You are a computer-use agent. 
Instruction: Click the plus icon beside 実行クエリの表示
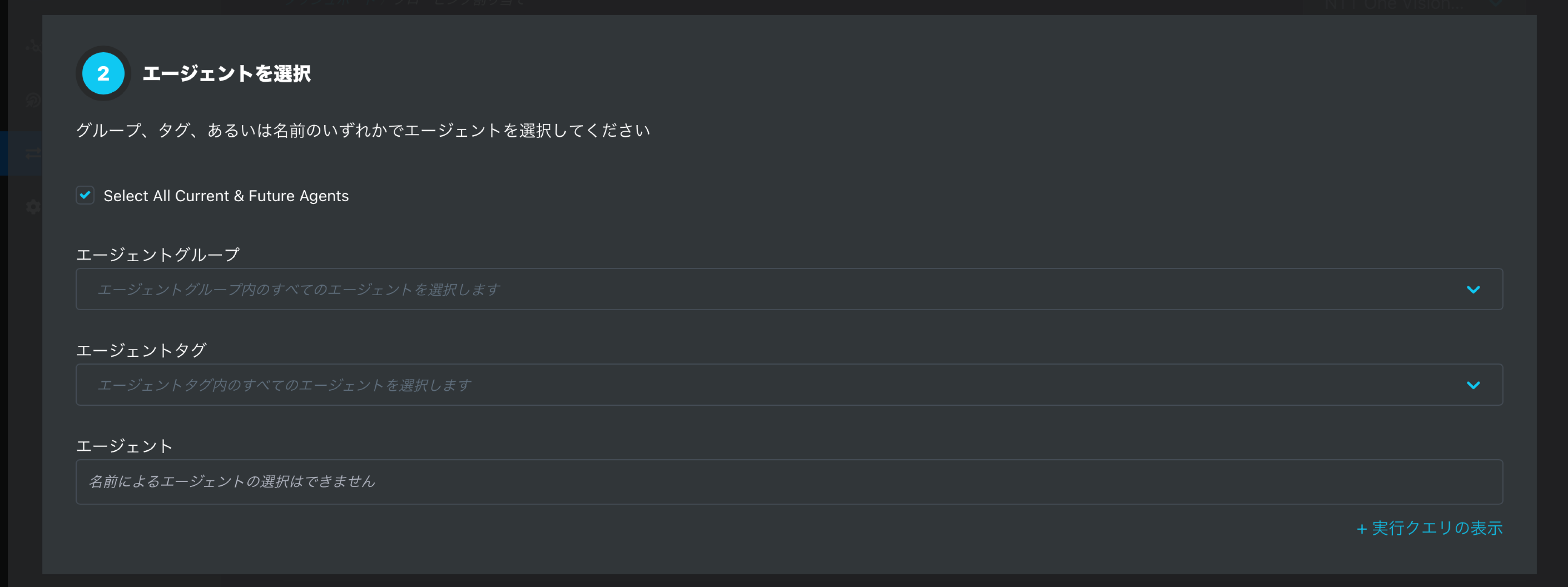point(1362,529)
